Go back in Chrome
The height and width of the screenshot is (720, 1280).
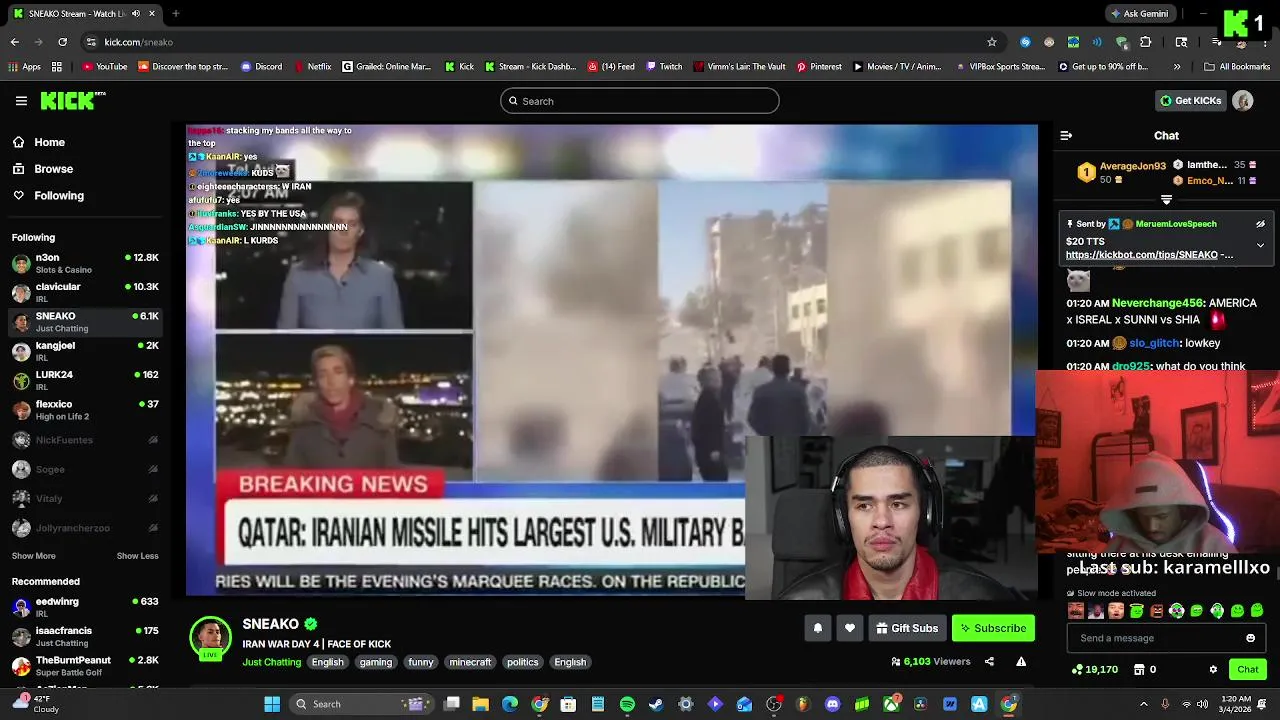click(x=14, y=42)
